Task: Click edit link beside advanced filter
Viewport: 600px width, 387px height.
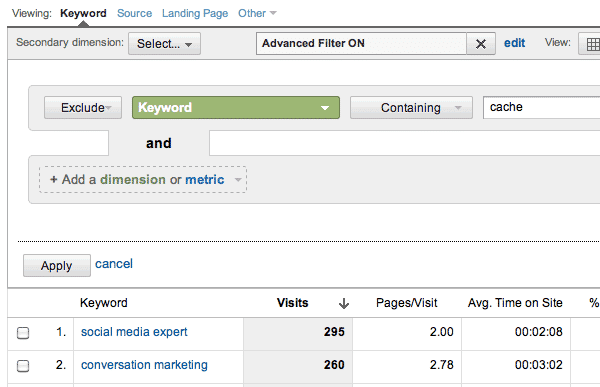Action: 514,43
